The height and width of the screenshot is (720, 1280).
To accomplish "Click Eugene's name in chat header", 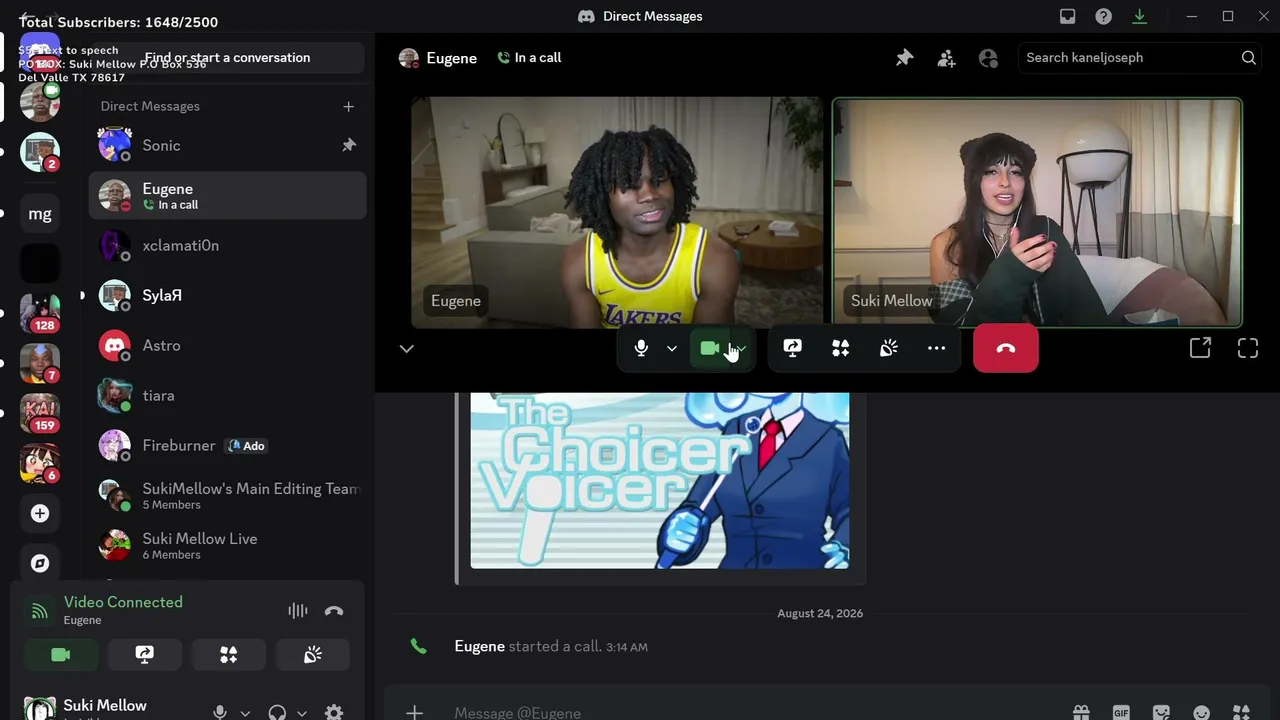I will tap(451, 58).
